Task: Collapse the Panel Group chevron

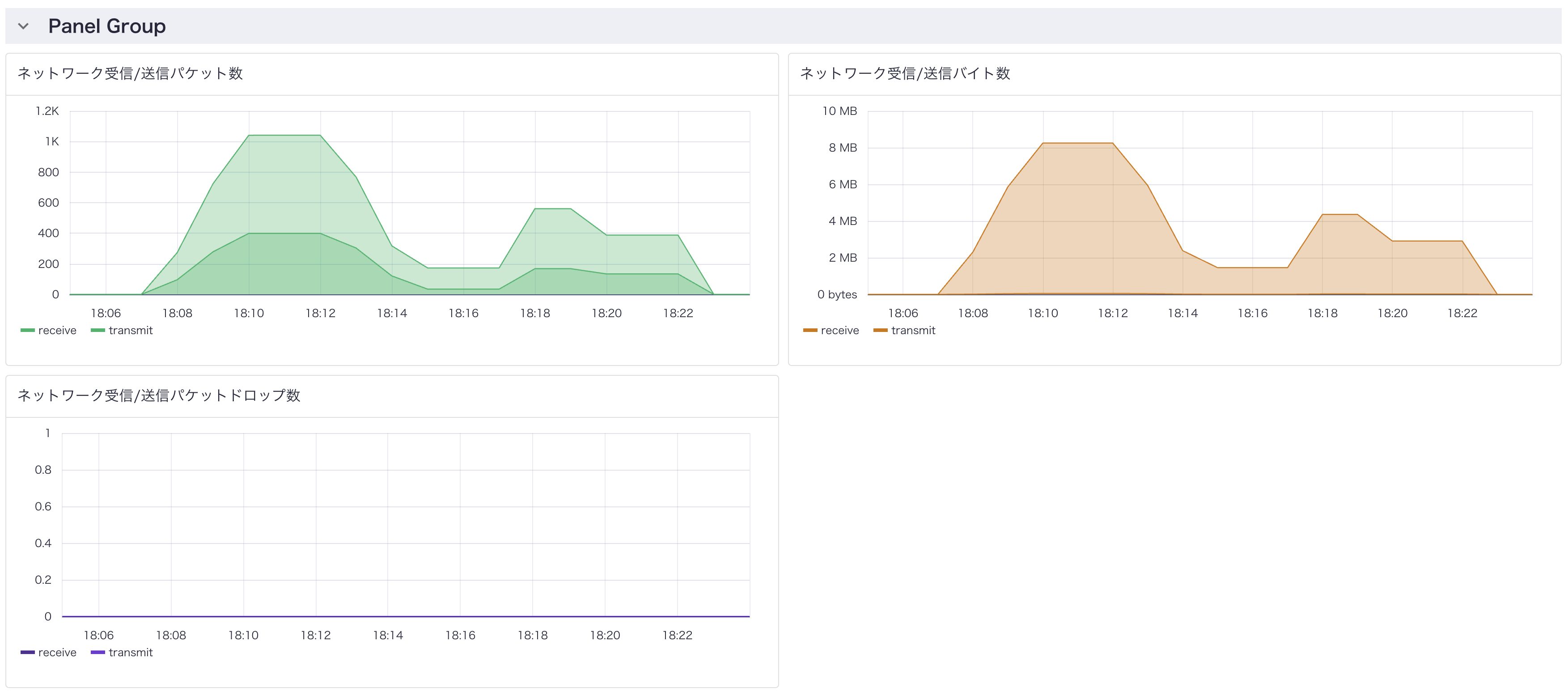Action: click(x=23, y=26)
